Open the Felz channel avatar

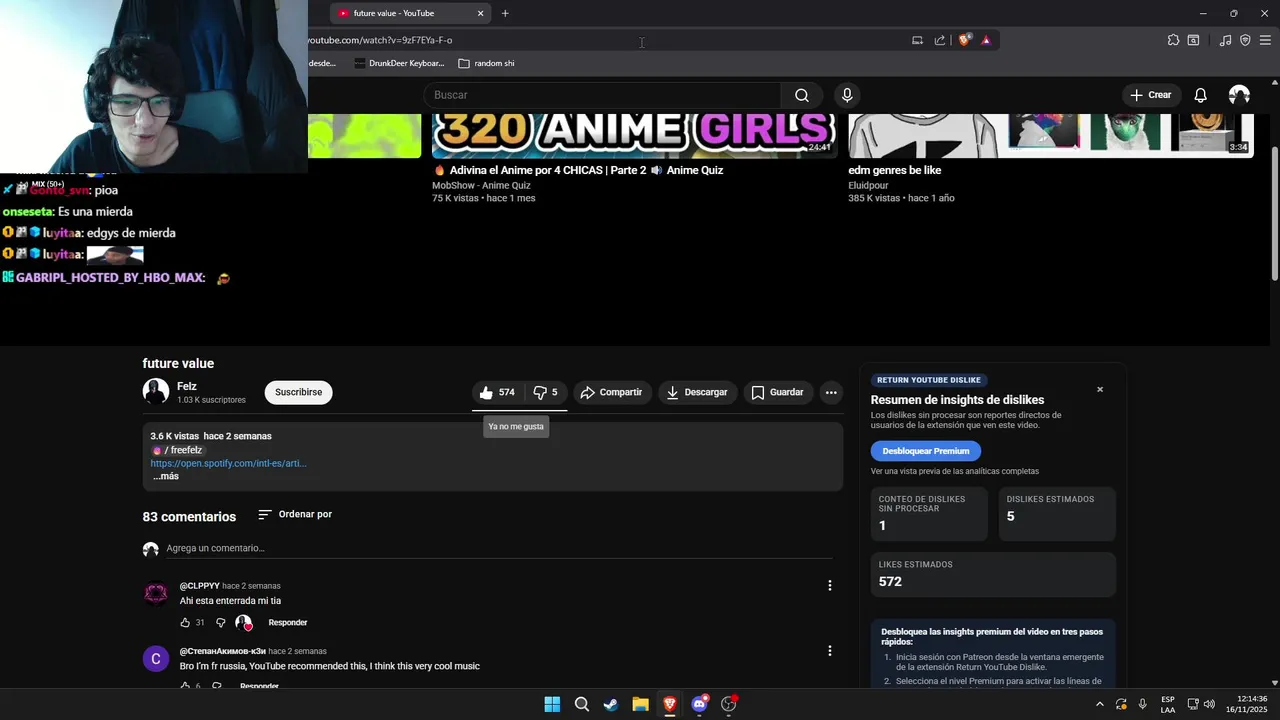pyautogui.click(x=156, y=392)
